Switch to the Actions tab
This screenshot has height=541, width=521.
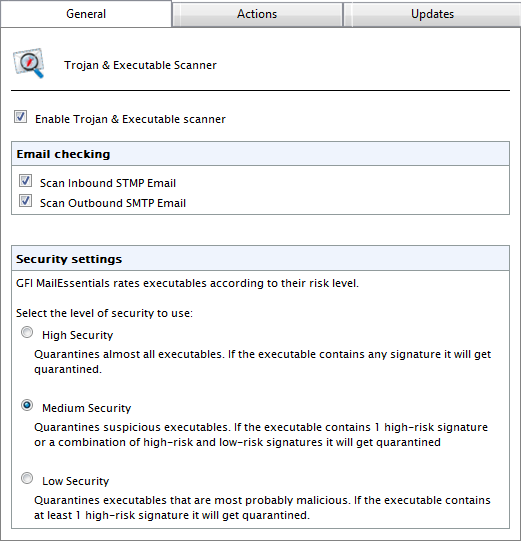point(257,14)
